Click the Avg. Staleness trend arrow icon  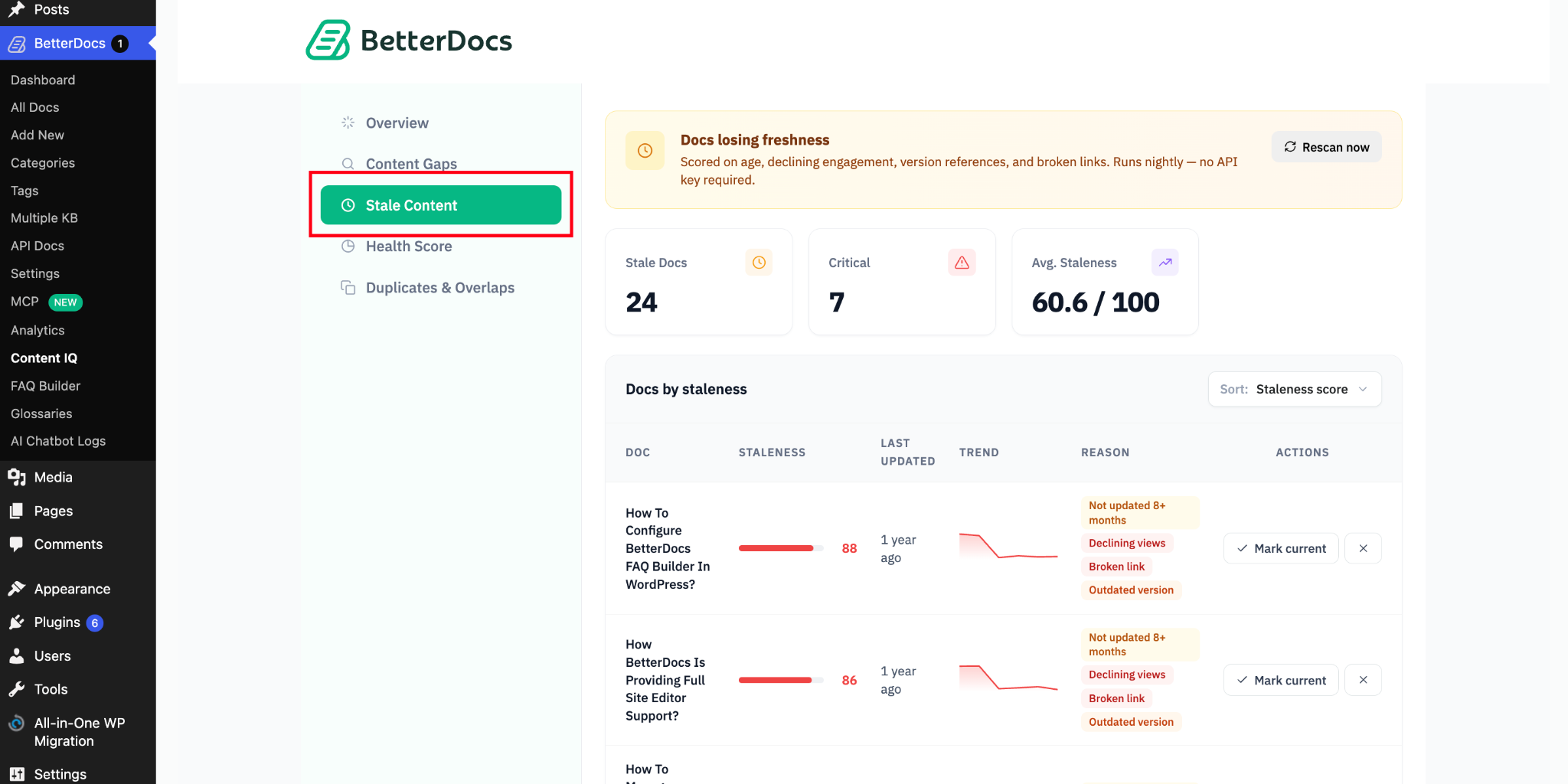(1165, 263)
